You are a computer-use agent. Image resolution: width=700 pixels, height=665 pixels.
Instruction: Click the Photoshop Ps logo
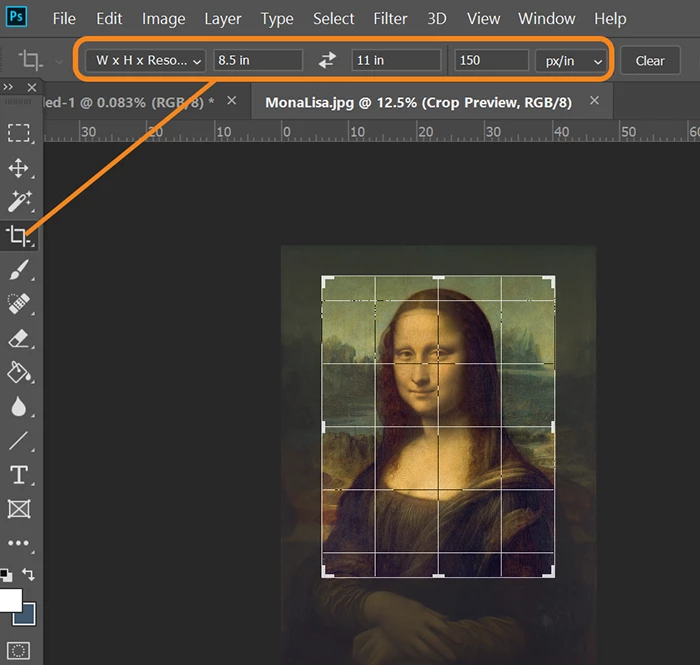(x=17, y=17)
